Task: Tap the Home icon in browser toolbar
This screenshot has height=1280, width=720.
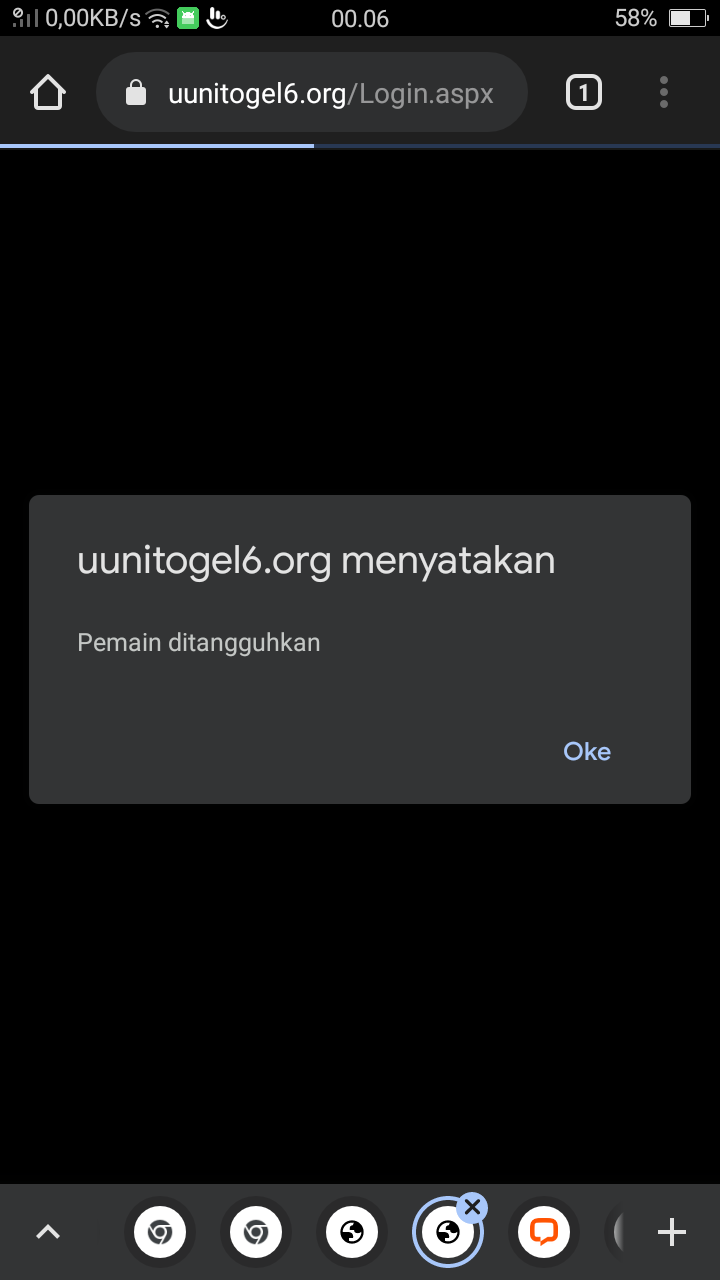Action: 48,93
